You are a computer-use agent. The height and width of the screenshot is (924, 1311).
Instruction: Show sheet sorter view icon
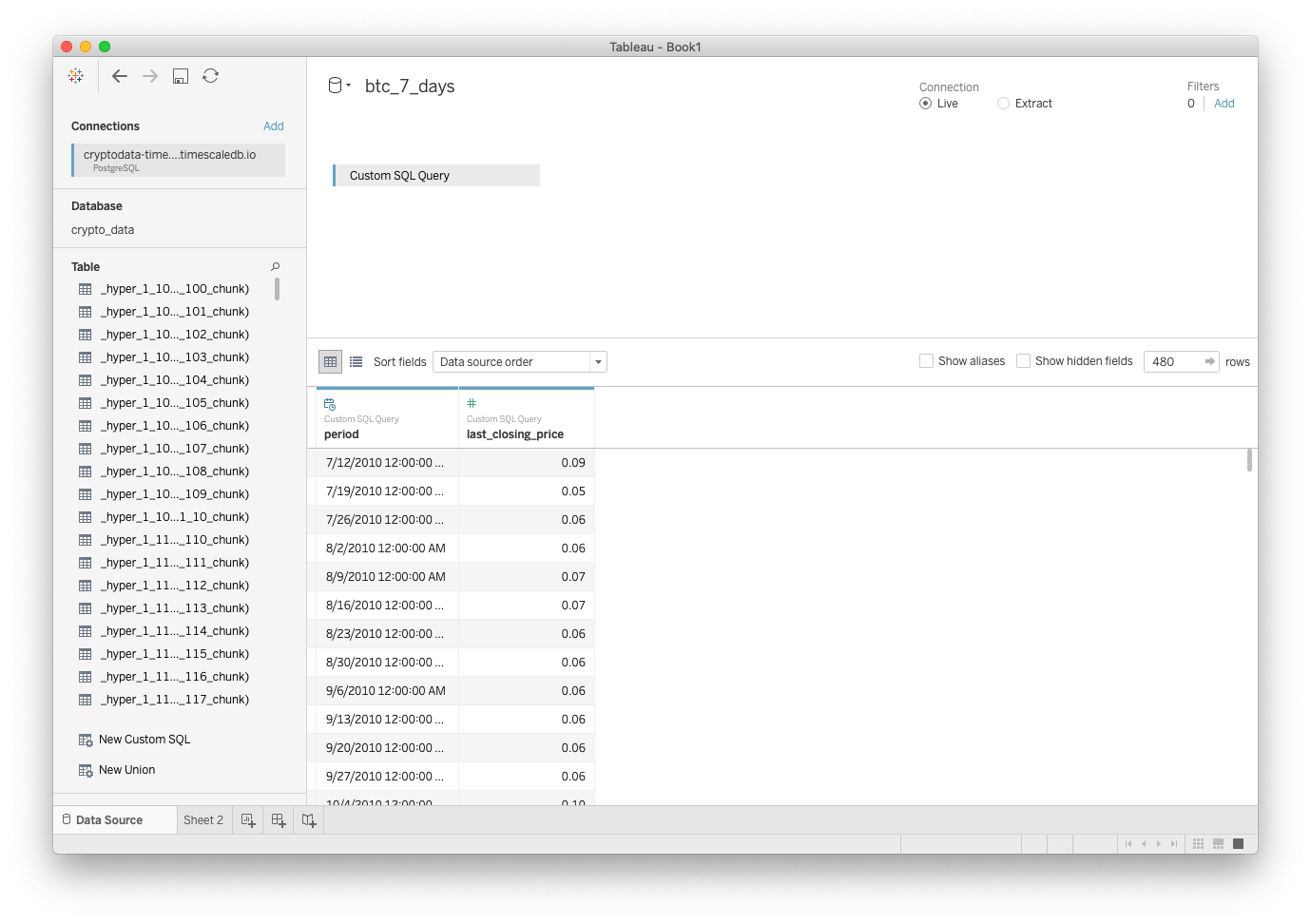1198,844
